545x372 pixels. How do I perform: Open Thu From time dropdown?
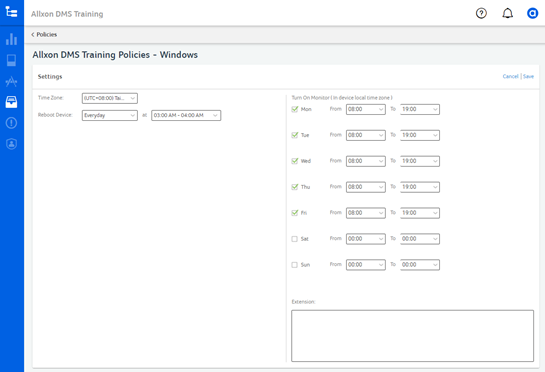366,187
